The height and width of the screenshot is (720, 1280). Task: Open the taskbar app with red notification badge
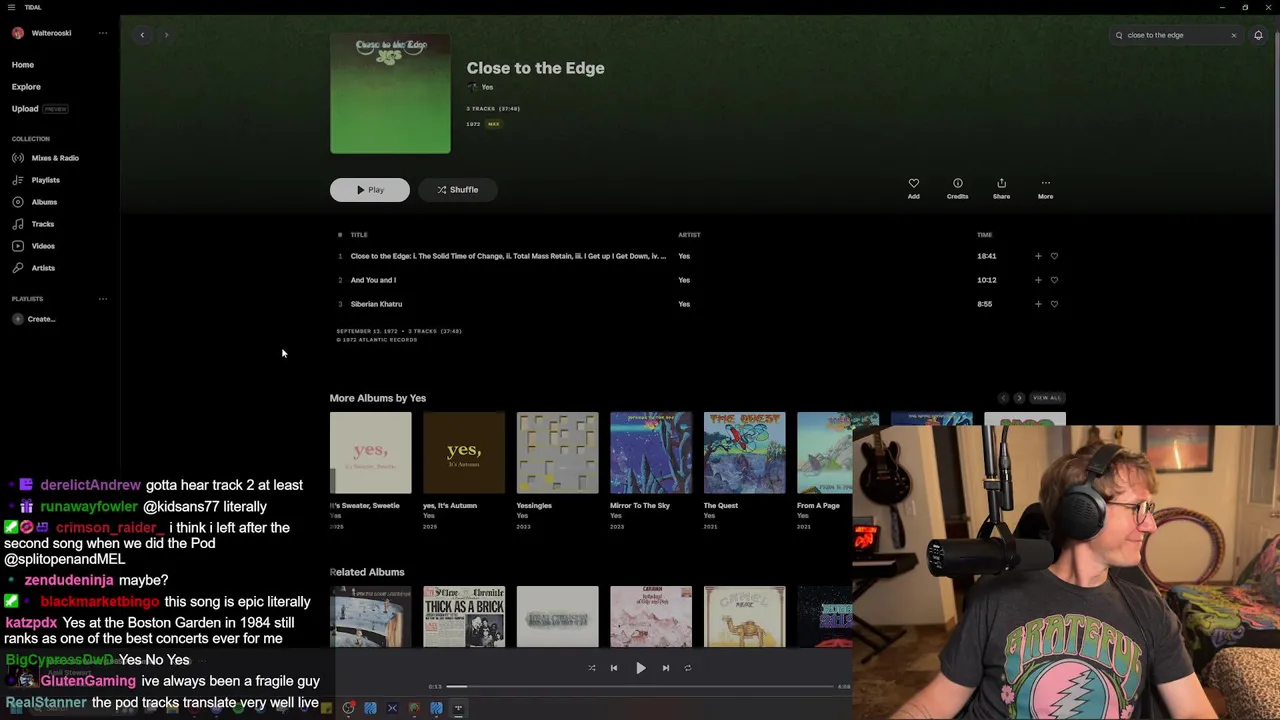[348, 709]
